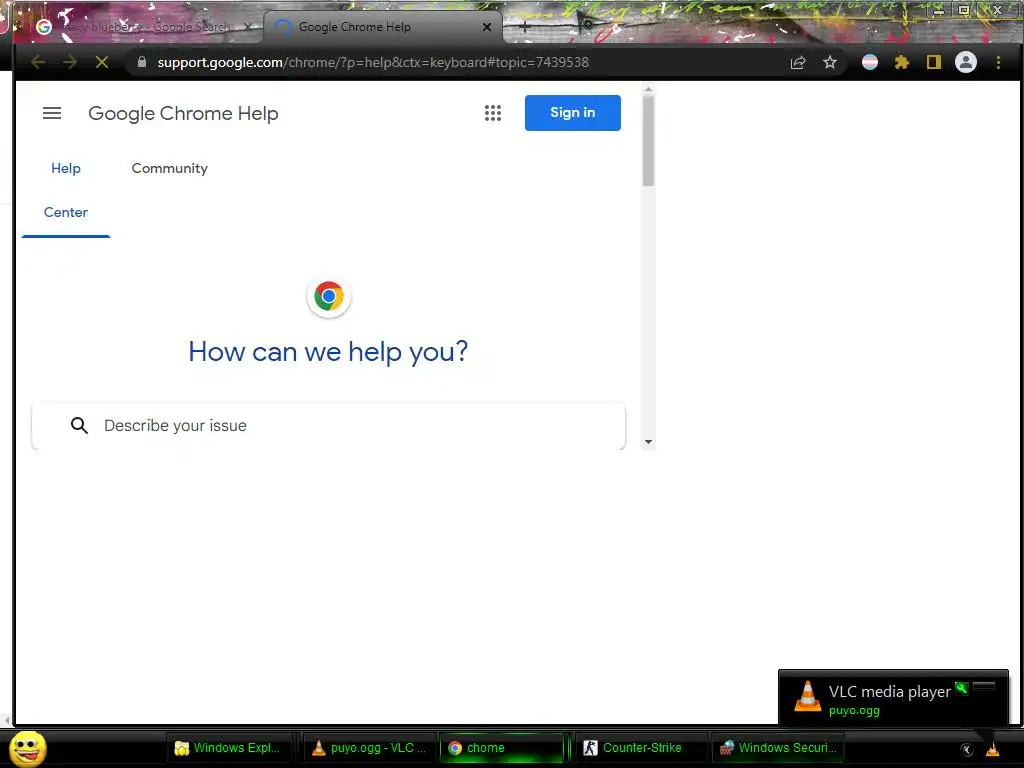Click the VLC media player notification
This screenshot has height=768, width=1024.
(x=893, y=697)
